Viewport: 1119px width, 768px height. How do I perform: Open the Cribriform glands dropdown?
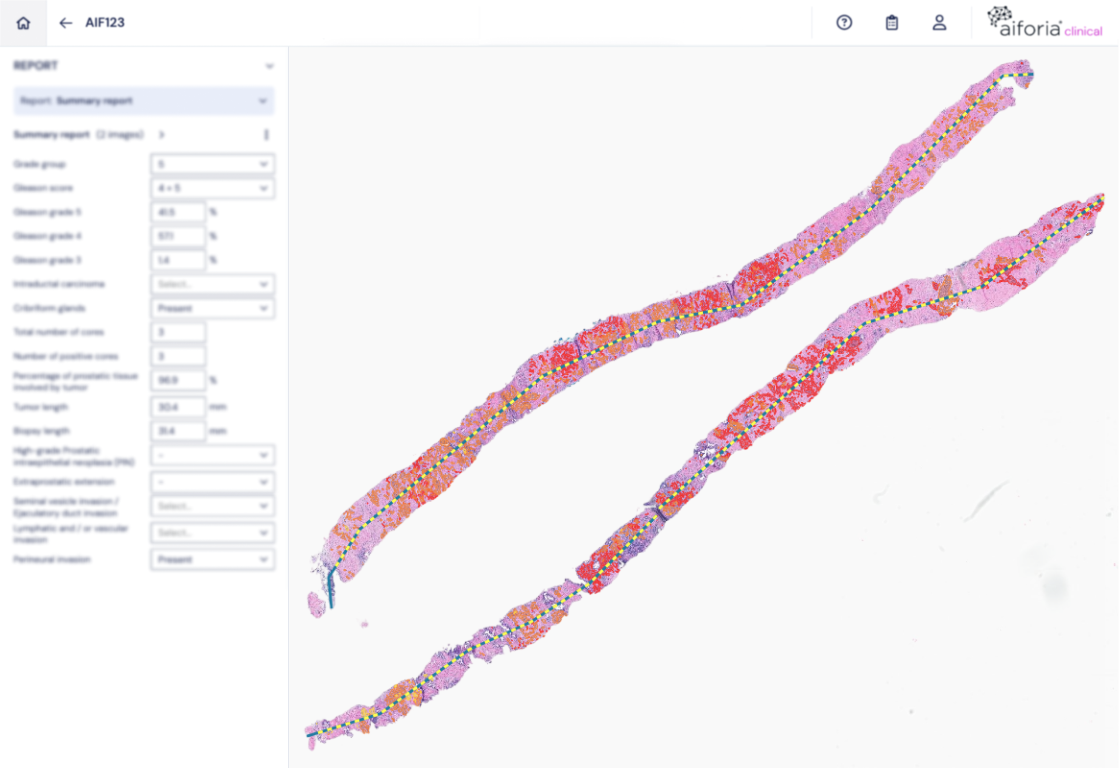212,309
